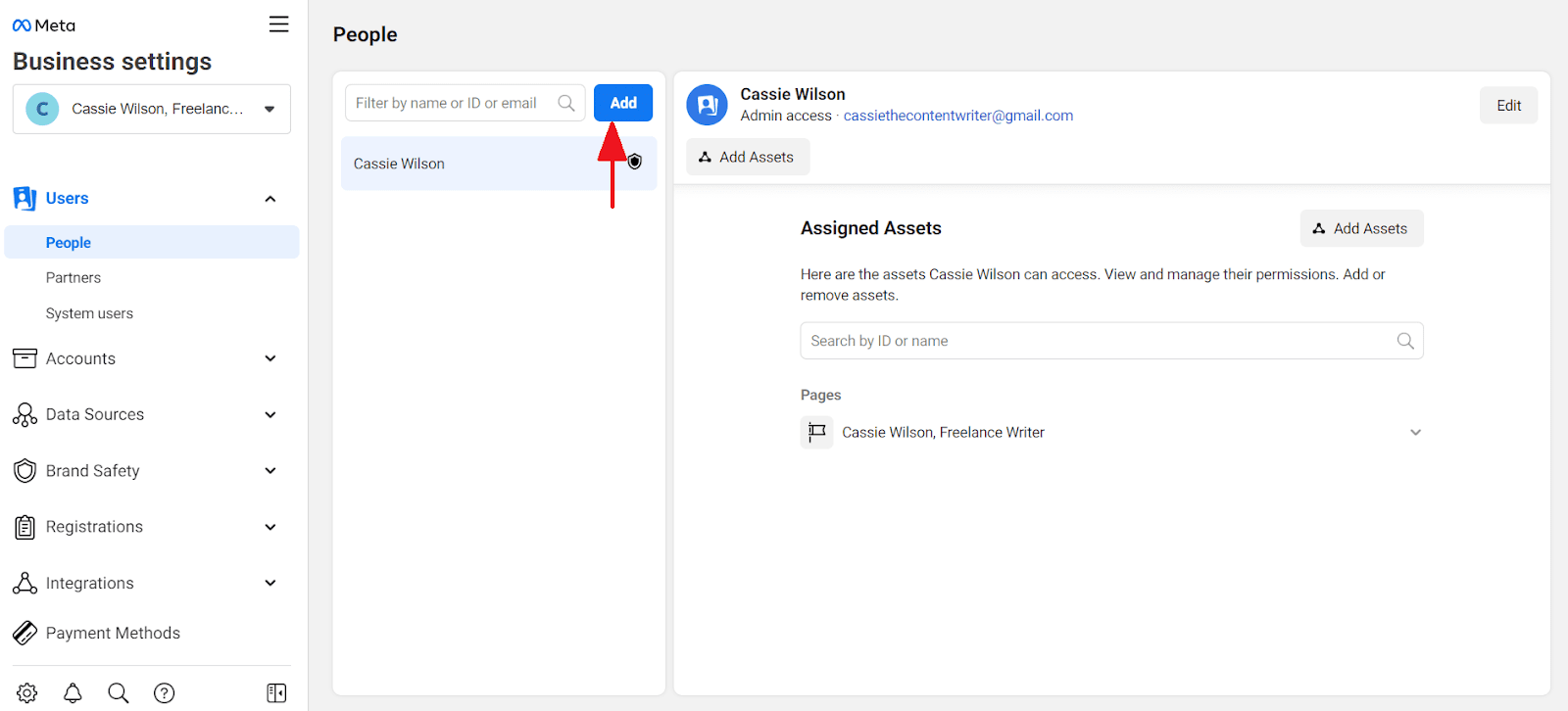This screenshot has width=1568, height=711.
Task: Click the page flag icon for Freelance Writer
Action: (x=817, y=432)
